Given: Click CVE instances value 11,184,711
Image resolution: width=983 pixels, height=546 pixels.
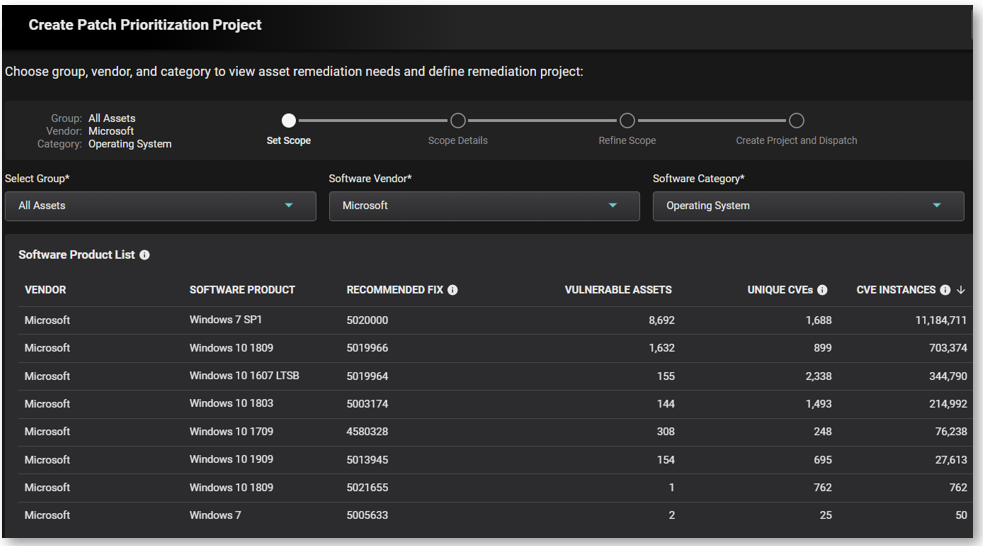Looking at the screenshot, I should tap(941, 320).
